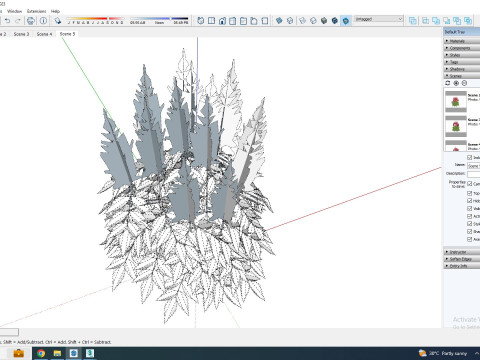The width and height of the screenshot is (480, 360).
Task: Select the Shaded face style icon
Action: tap(324, 21)
